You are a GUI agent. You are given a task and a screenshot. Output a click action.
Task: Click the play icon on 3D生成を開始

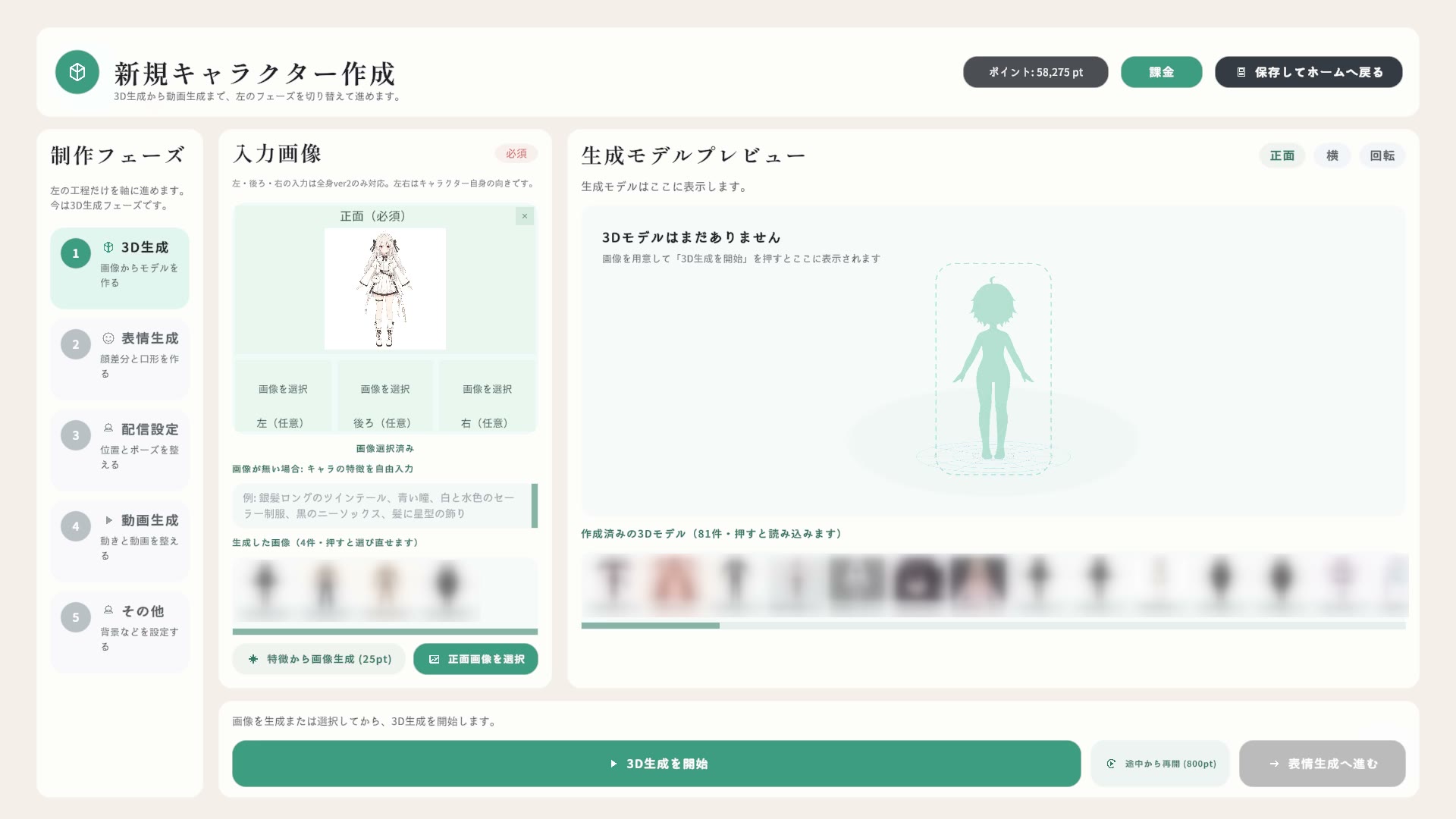click(x=613, y=764)
